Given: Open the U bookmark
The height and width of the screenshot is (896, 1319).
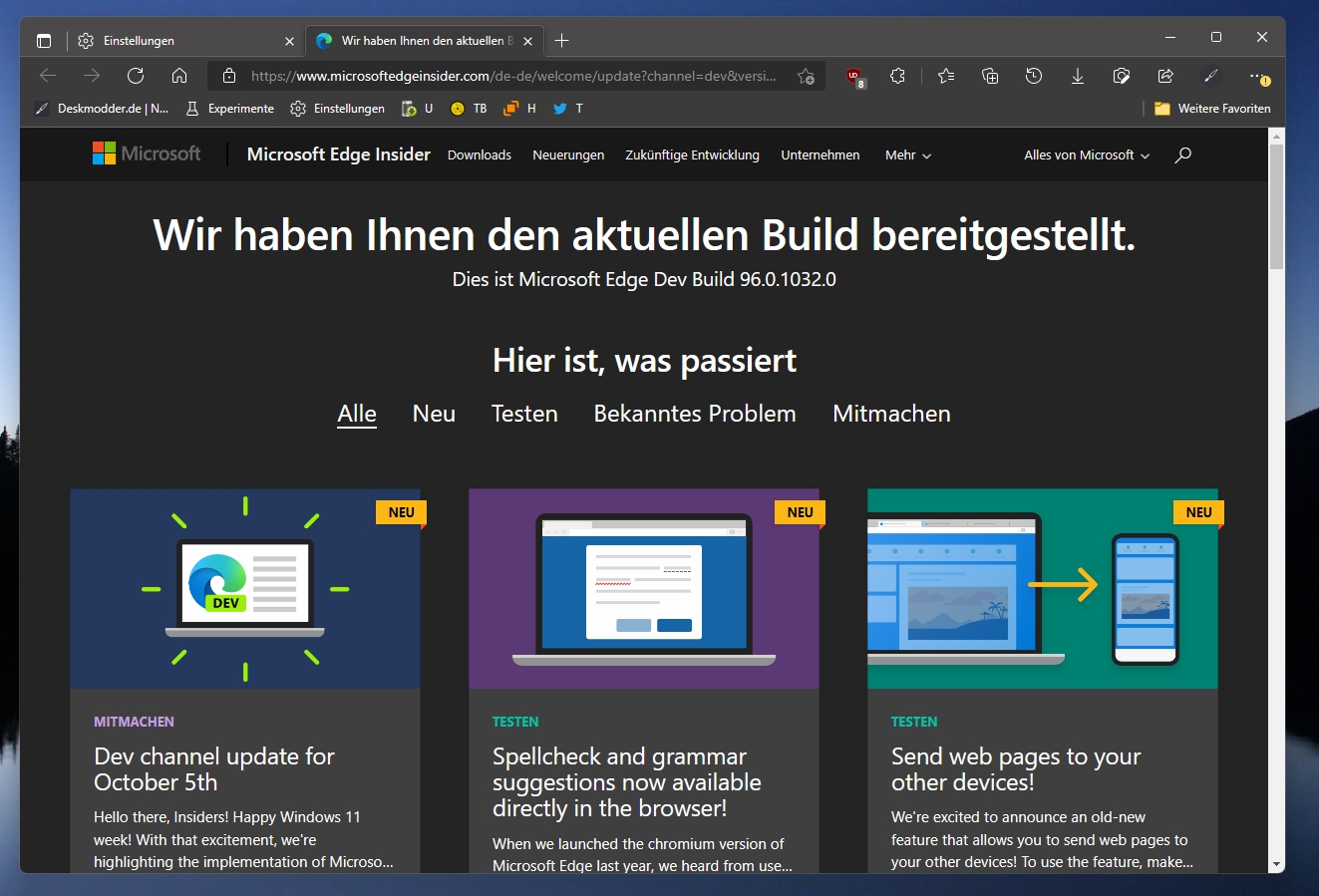Looking at the screenshot, I should click(x=418, y=109).
